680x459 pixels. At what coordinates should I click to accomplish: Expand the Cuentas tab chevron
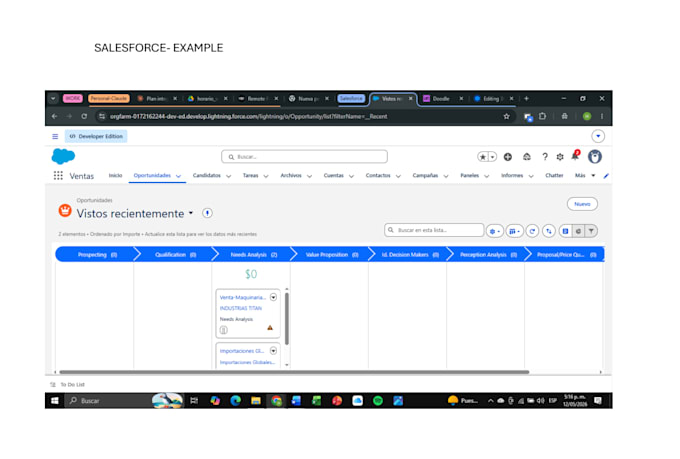pyautogui.click(x=351, y=176)
